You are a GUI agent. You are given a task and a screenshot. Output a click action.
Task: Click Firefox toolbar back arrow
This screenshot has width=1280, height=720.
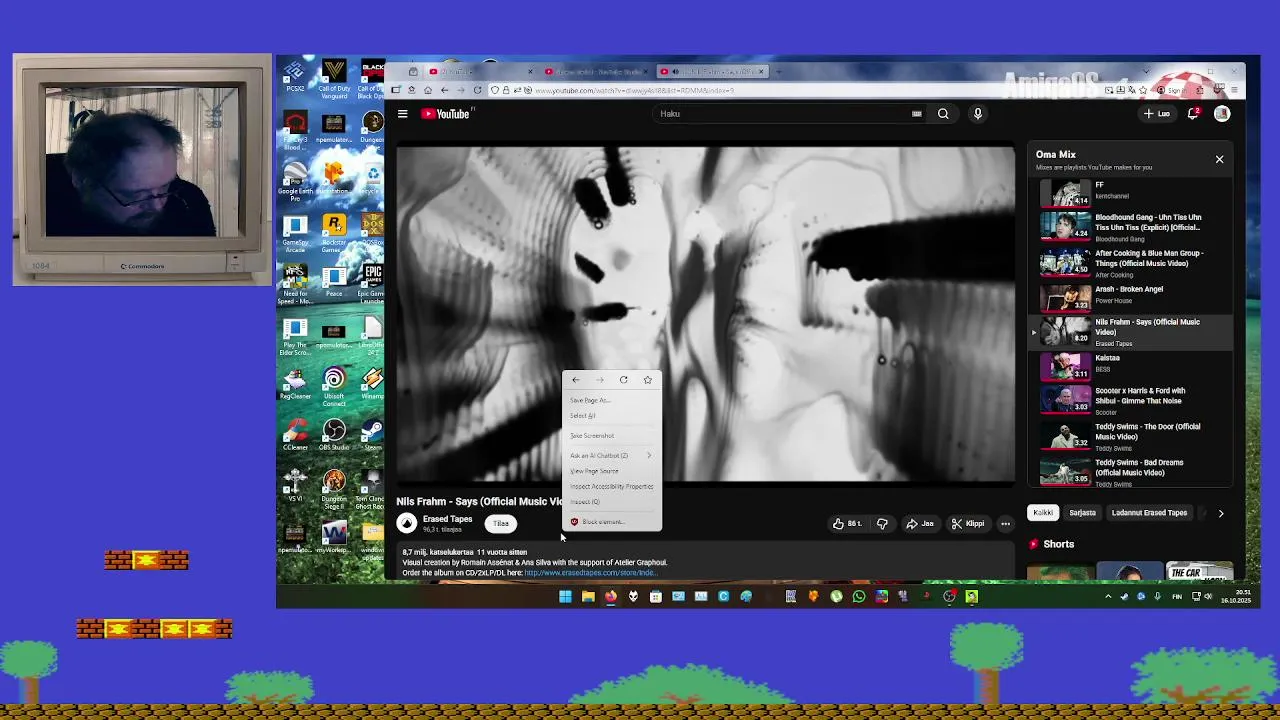(x=444, y=90)
